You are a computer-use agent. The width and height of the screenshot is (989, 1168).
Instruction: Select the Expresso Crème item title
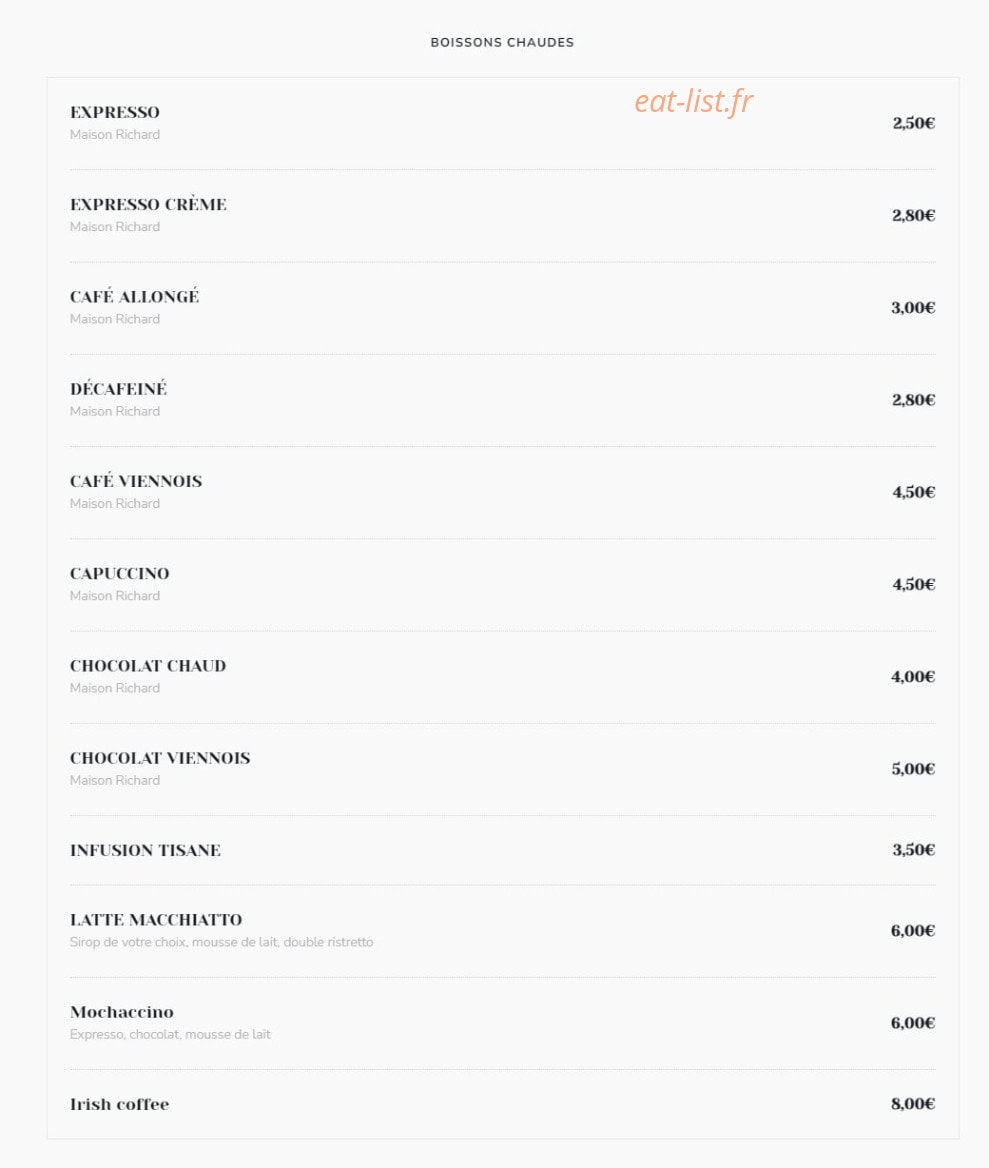148,204
